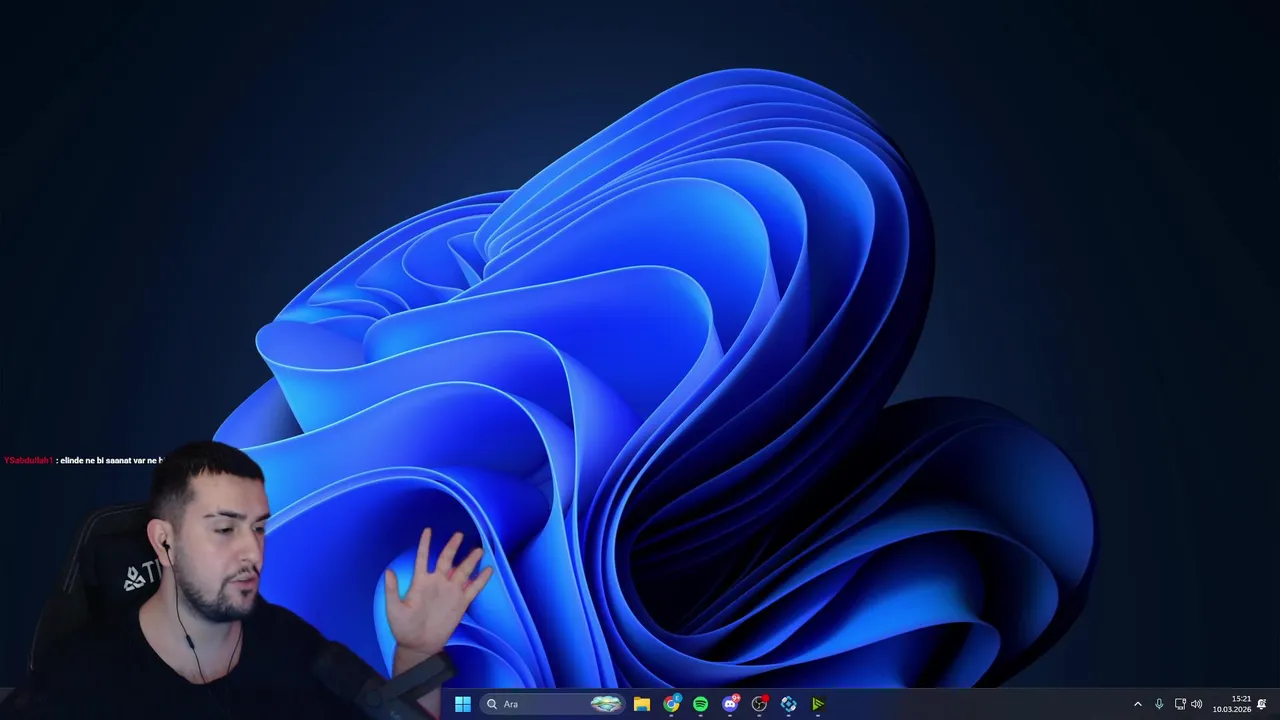Click the search highlight image in search box
1280x720 pixels.
[606, 704]
